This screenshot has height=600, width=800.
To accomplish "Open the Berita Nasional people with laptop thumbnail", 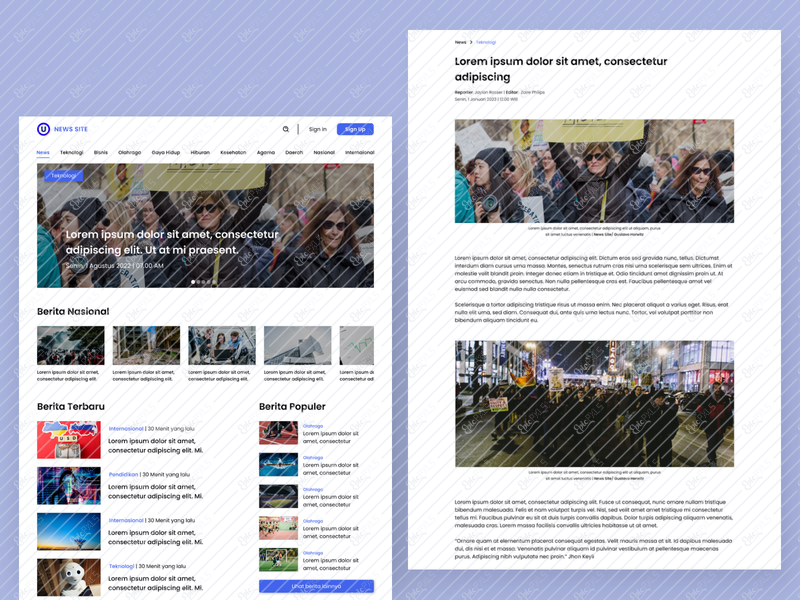I will (222, 345).
